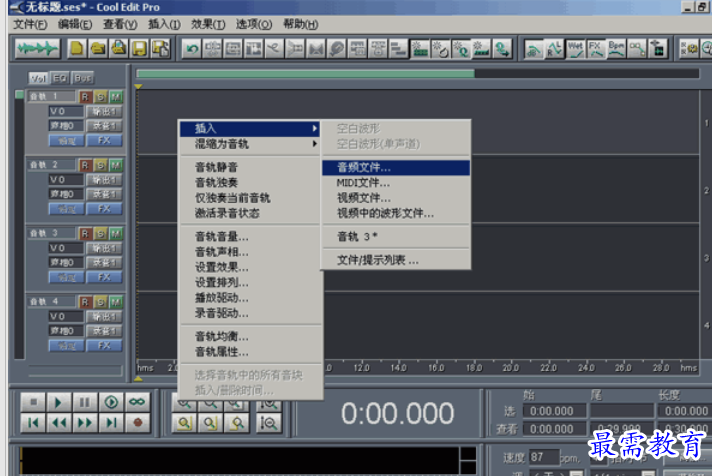Choose 音频文件... from insert submenu
This screenshot has width=712, height=476.
(x=396, y=168)
